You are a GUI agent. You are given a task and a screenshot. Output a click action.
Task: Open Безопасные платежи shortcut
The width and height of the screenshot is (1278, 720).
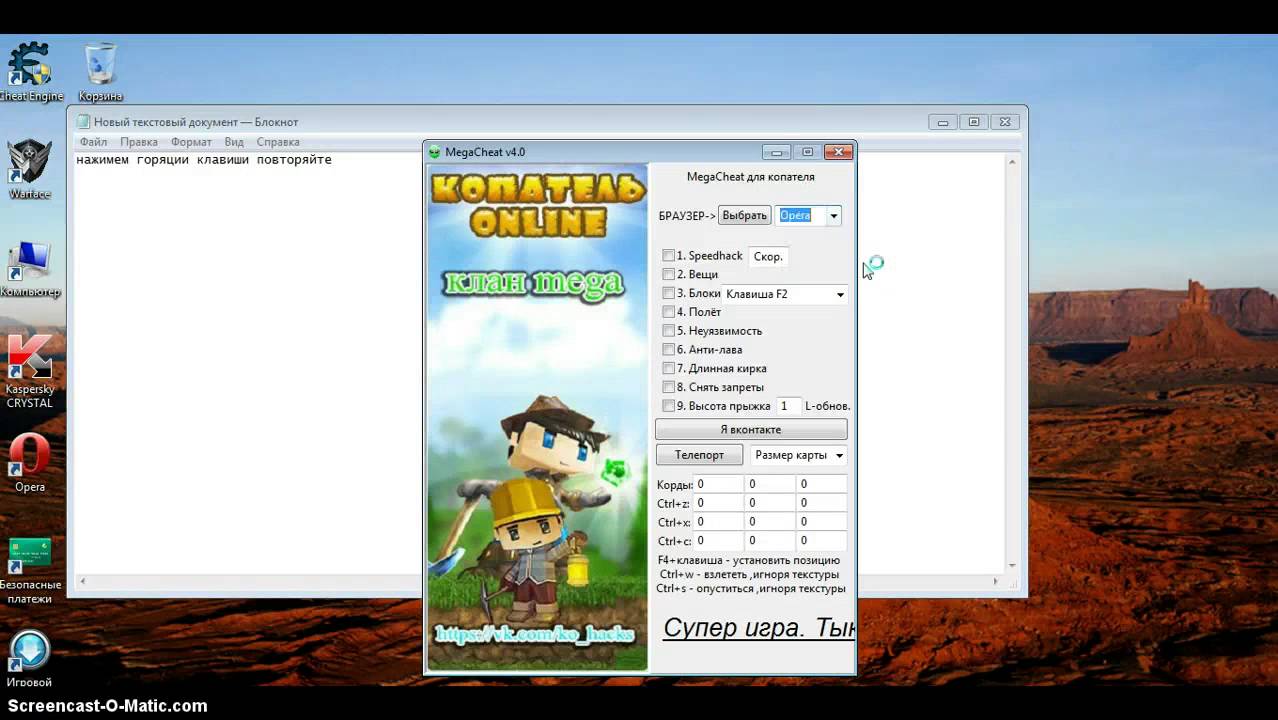point(29,571)
